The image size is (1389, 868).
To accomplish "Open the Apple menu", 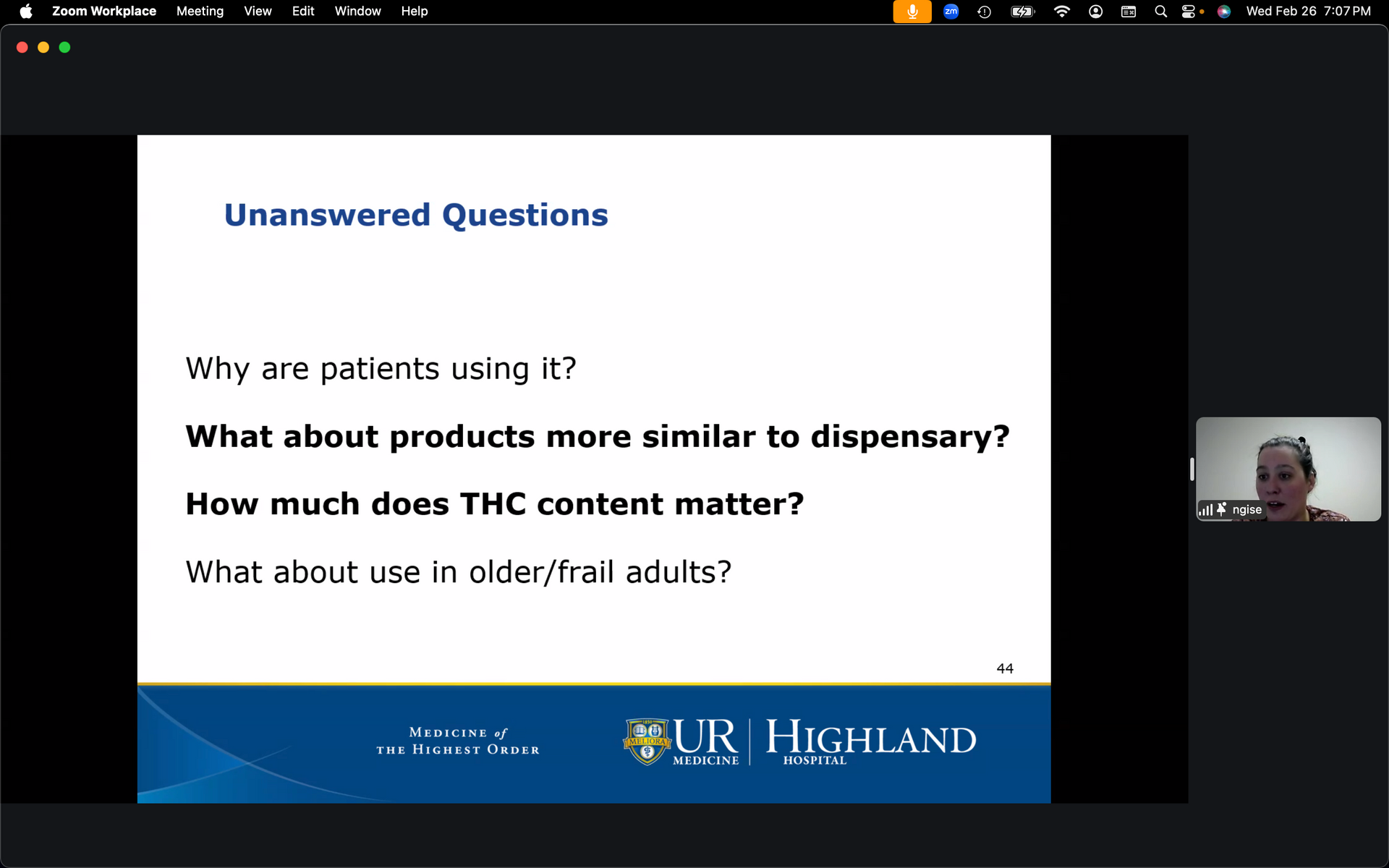I will tap(26, 12).
